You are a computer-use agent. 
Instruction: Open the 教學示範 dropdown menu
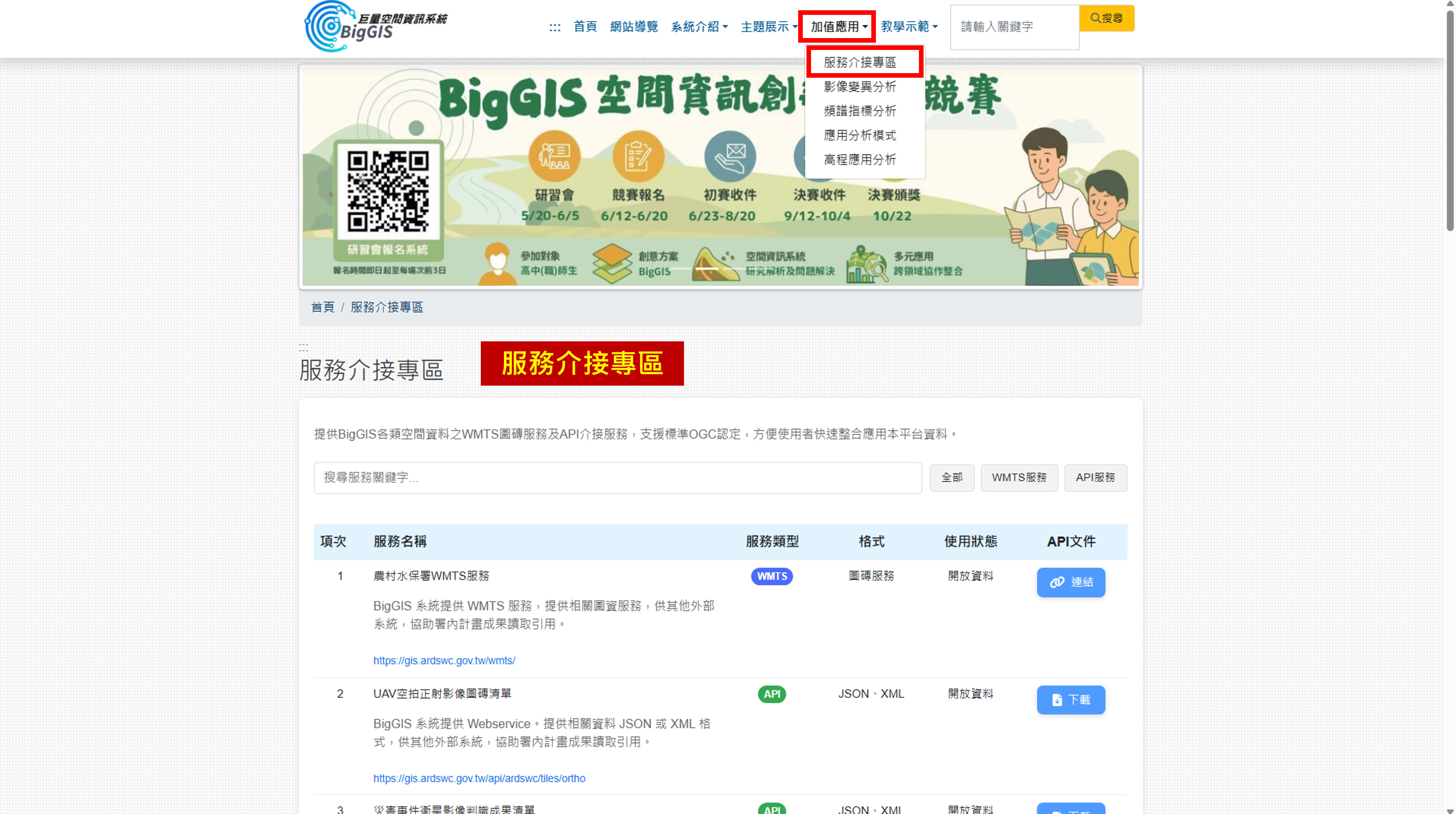pos(909,26)
